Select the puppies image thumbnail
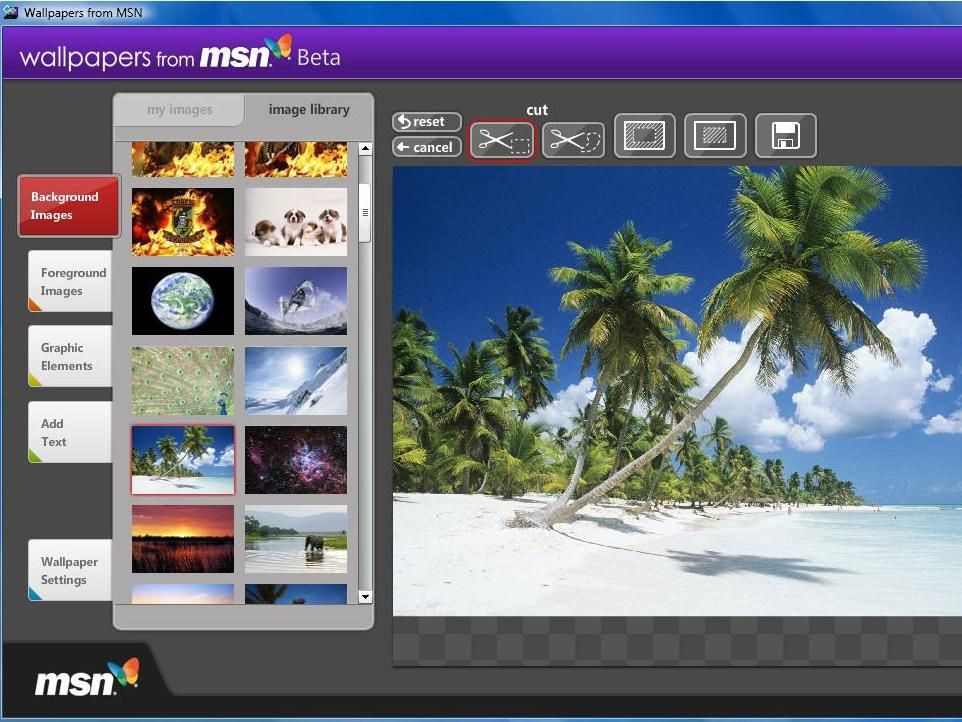Image resolution: width=962 pixels, height=722 pixels. (296, 221)
